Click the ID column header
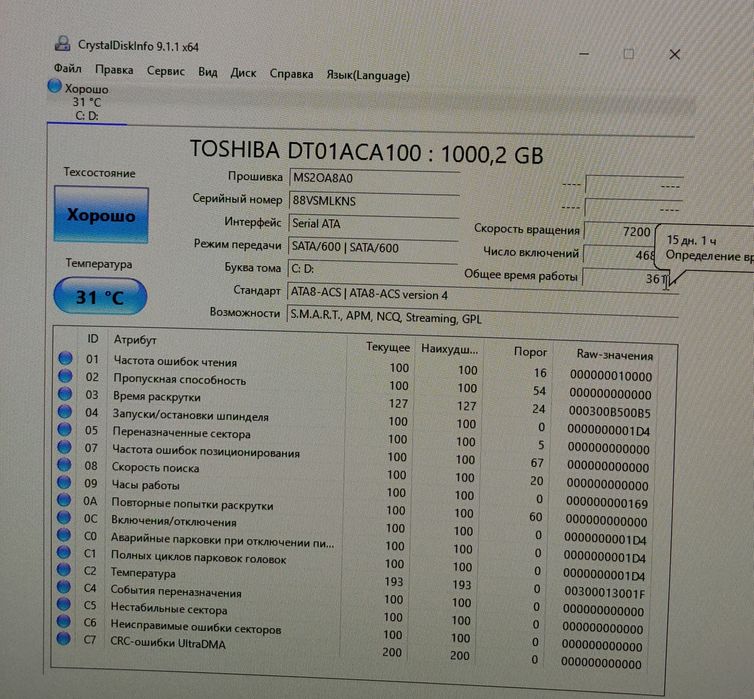Viewport: 754px width, 699px height. [x=93, y=339]
